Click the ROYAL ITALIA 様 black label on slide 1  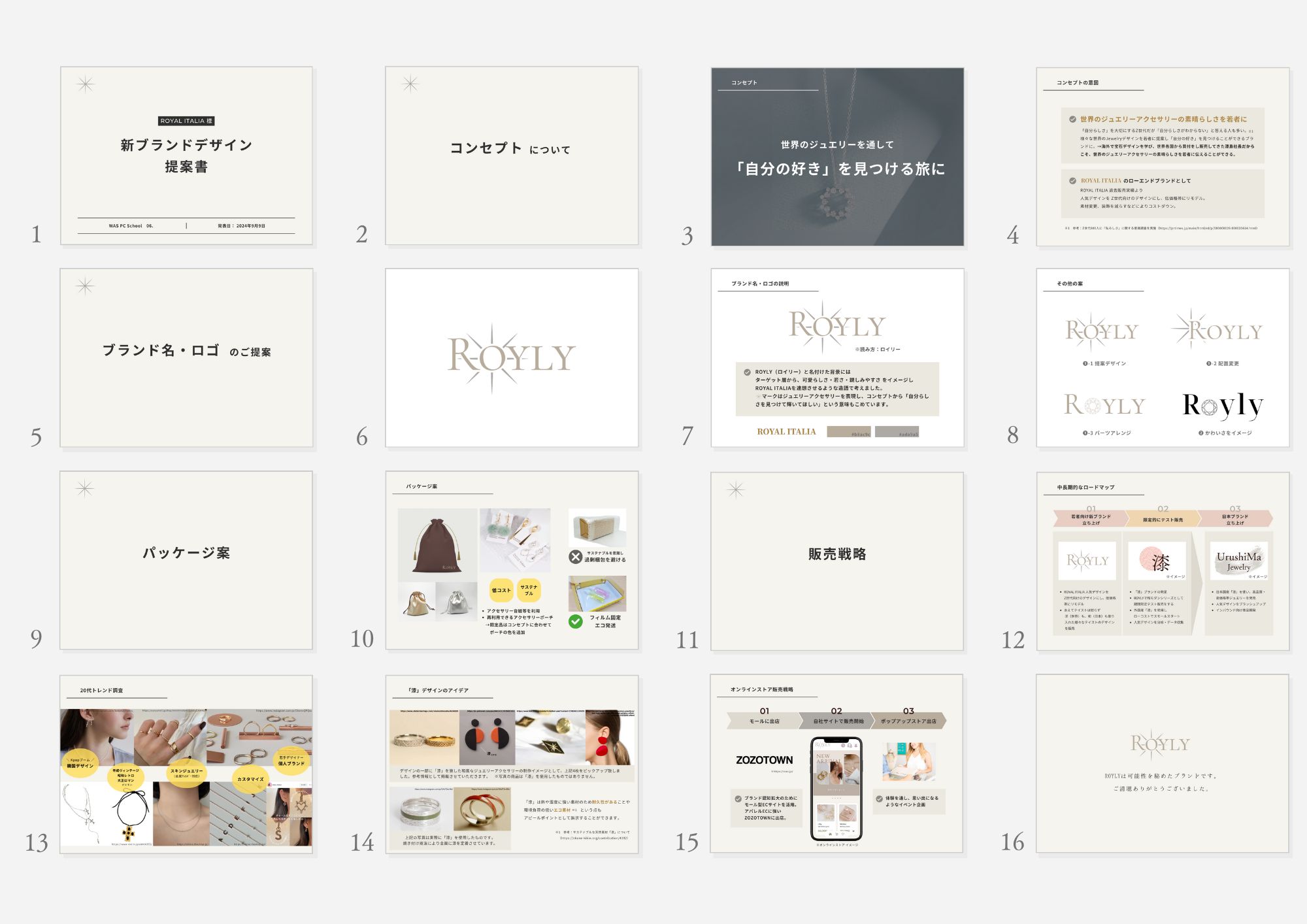pyautogui.click(x=186, y=121)
